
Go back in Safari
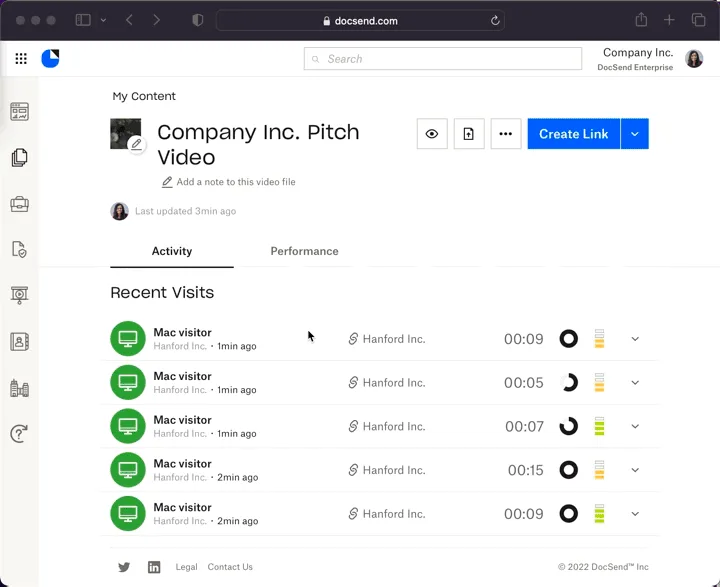coord(129,20)
